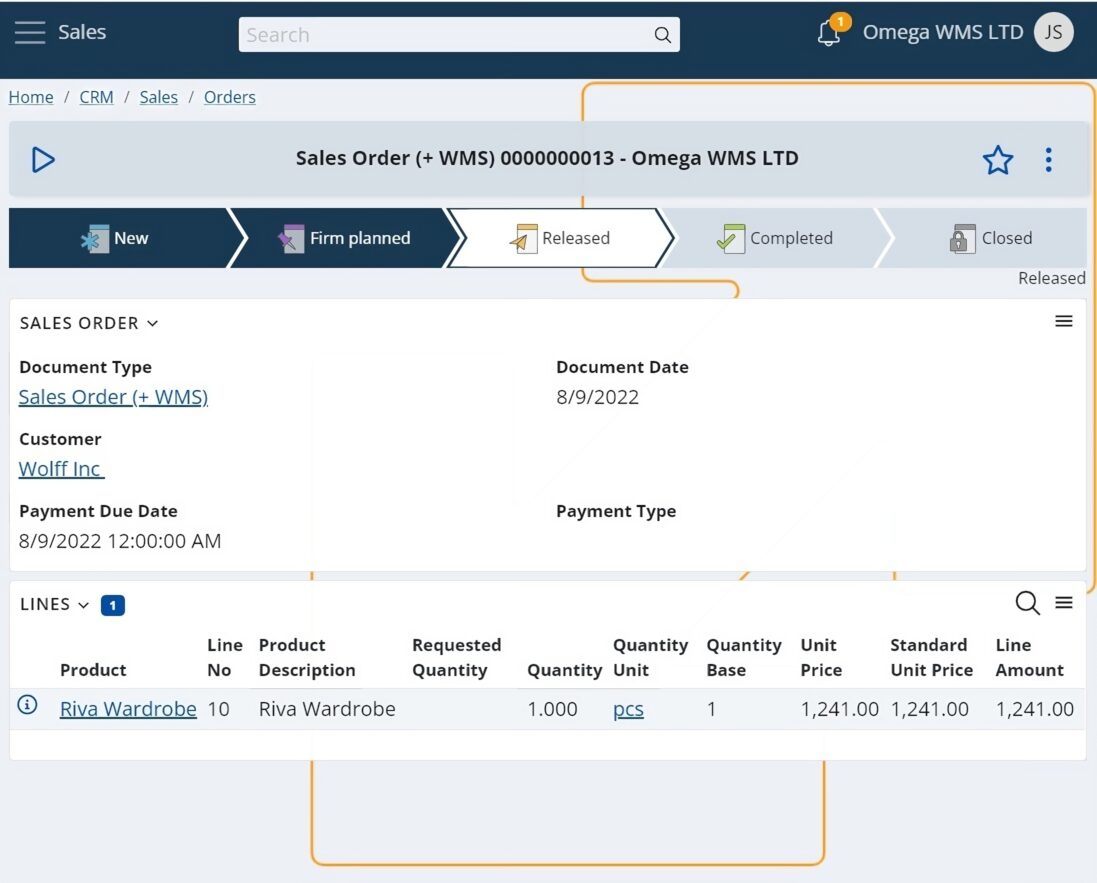Open notifications via the bell icon

[x=828, y=33]
